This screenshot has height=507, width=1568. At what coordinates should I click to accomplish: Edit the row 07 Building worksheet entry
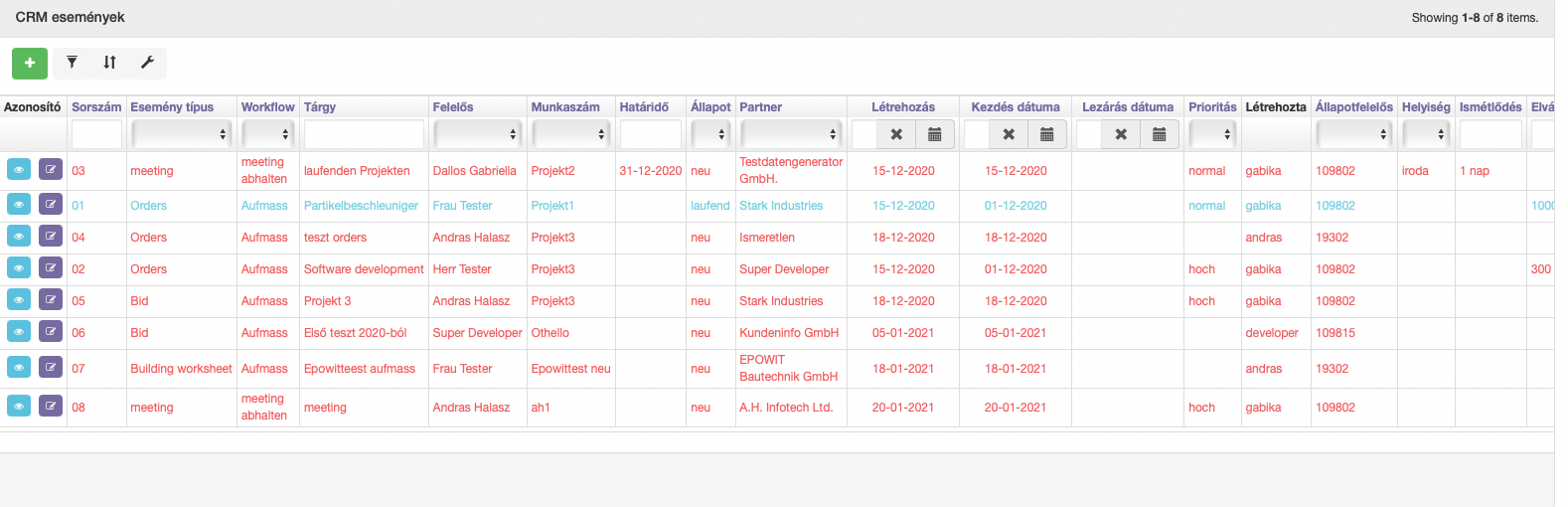(50, 368)
